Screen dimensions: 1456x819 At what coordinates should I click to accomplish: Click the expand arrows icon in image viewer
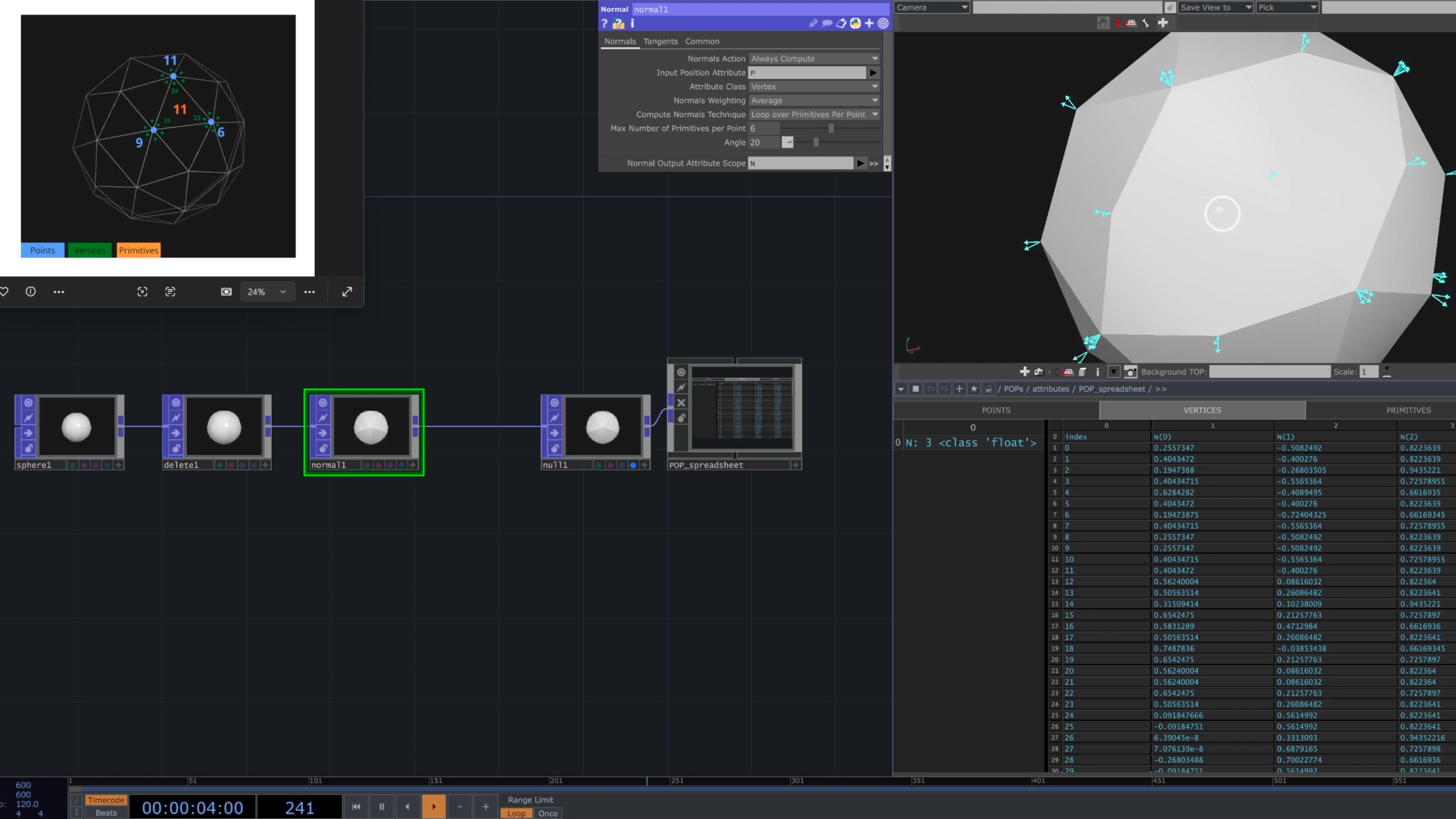[x=347, y=292]
